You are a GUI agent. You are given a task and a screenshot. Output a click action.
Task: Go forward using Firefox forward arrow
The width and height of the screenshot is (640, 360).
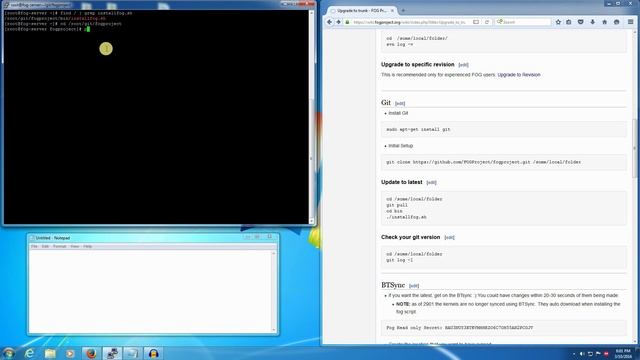(338, 22)
